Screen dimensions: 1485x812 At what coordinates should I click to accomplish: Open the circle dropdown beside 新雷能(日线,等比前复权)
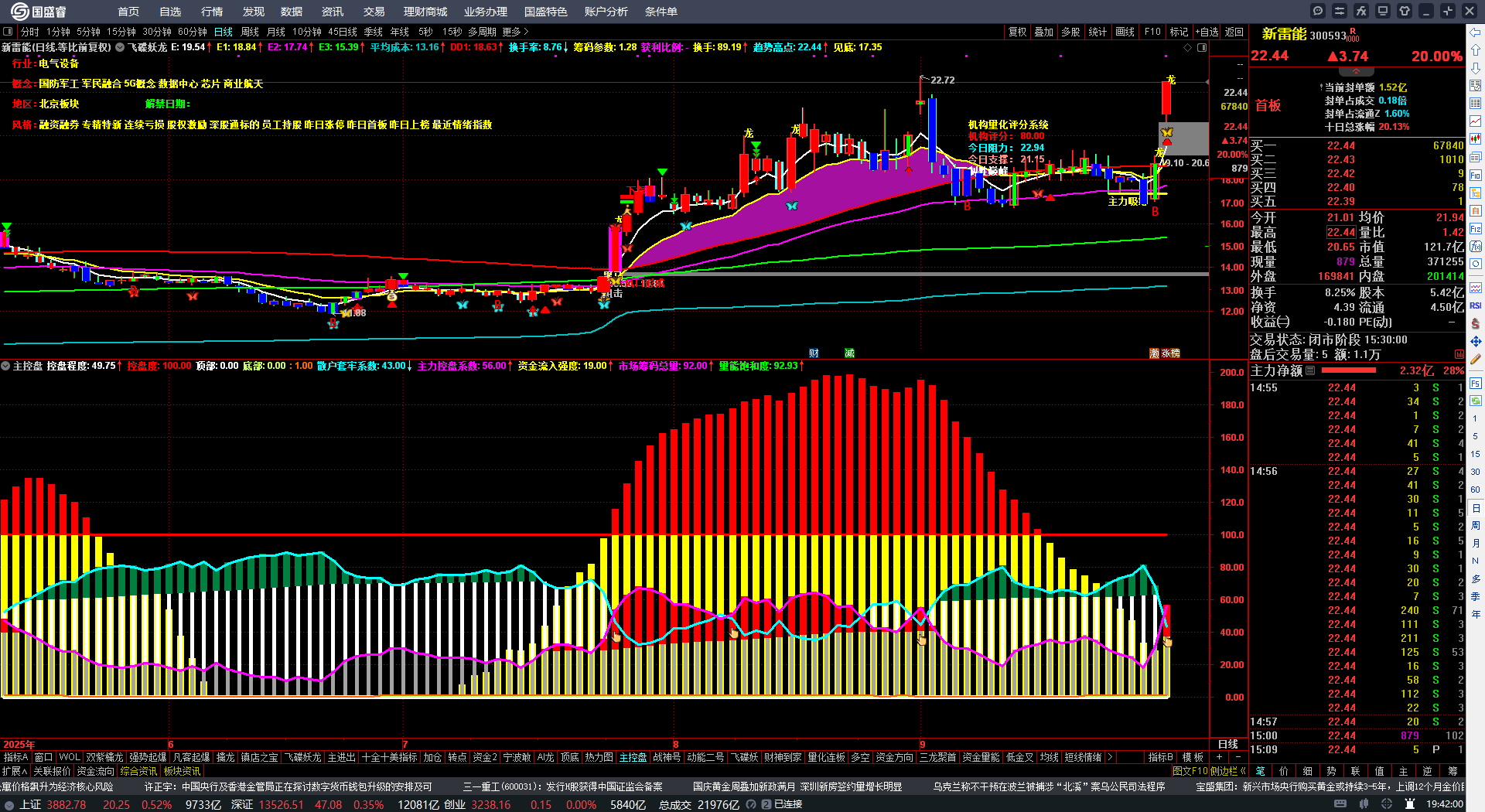coord(120,47)
